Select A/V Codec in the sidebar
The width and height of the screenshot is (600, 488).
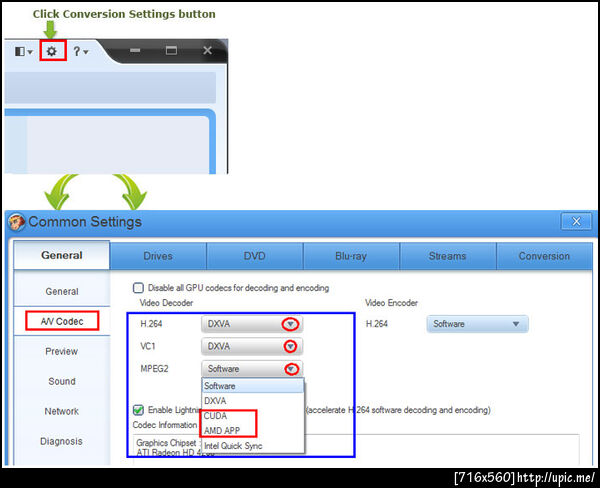(62, 321)
